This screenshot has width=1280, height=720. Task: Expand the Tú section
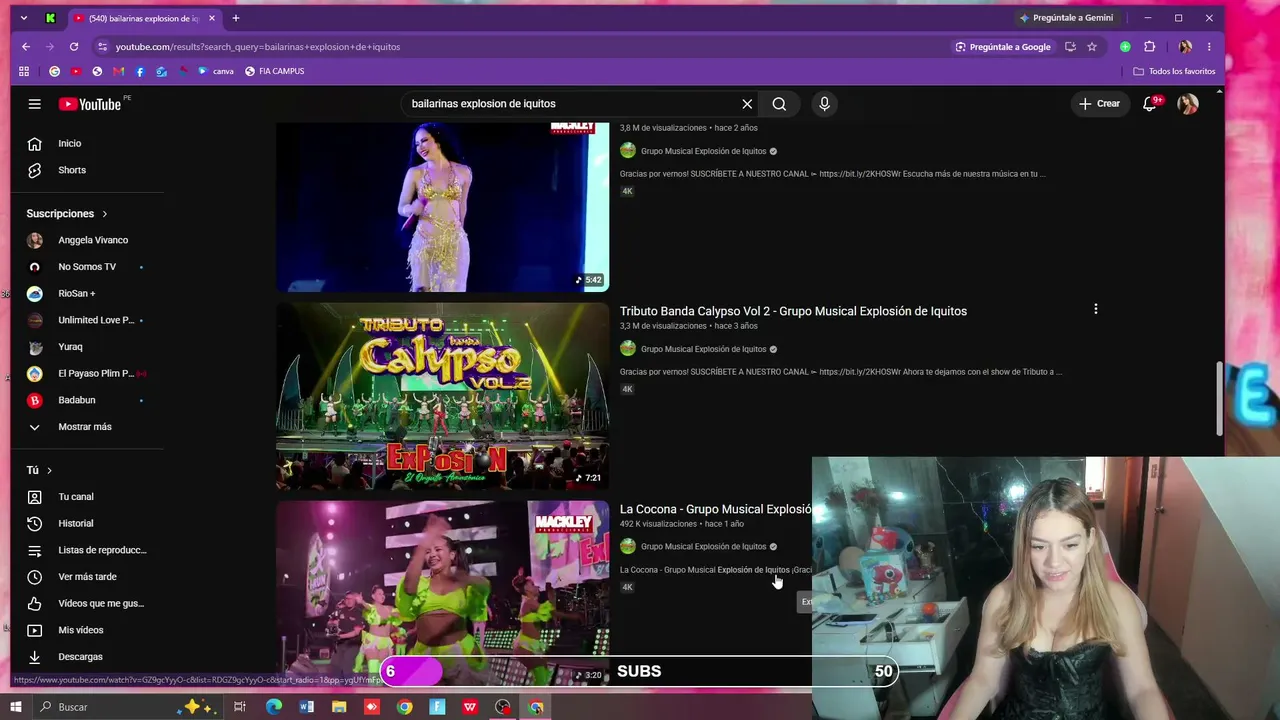39,470
